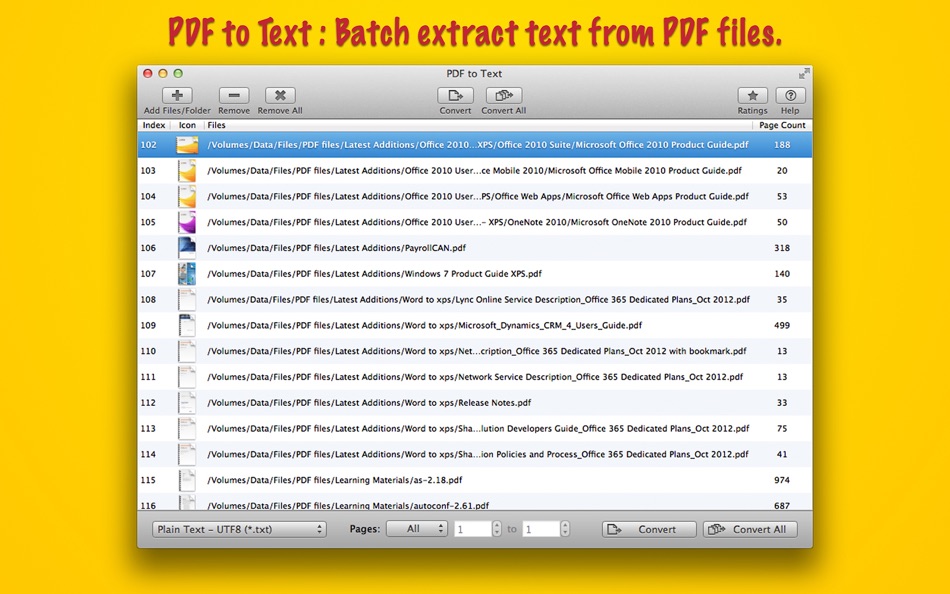
Task: Click the Remove minus toolbar icon
Action: click(234, 95)
